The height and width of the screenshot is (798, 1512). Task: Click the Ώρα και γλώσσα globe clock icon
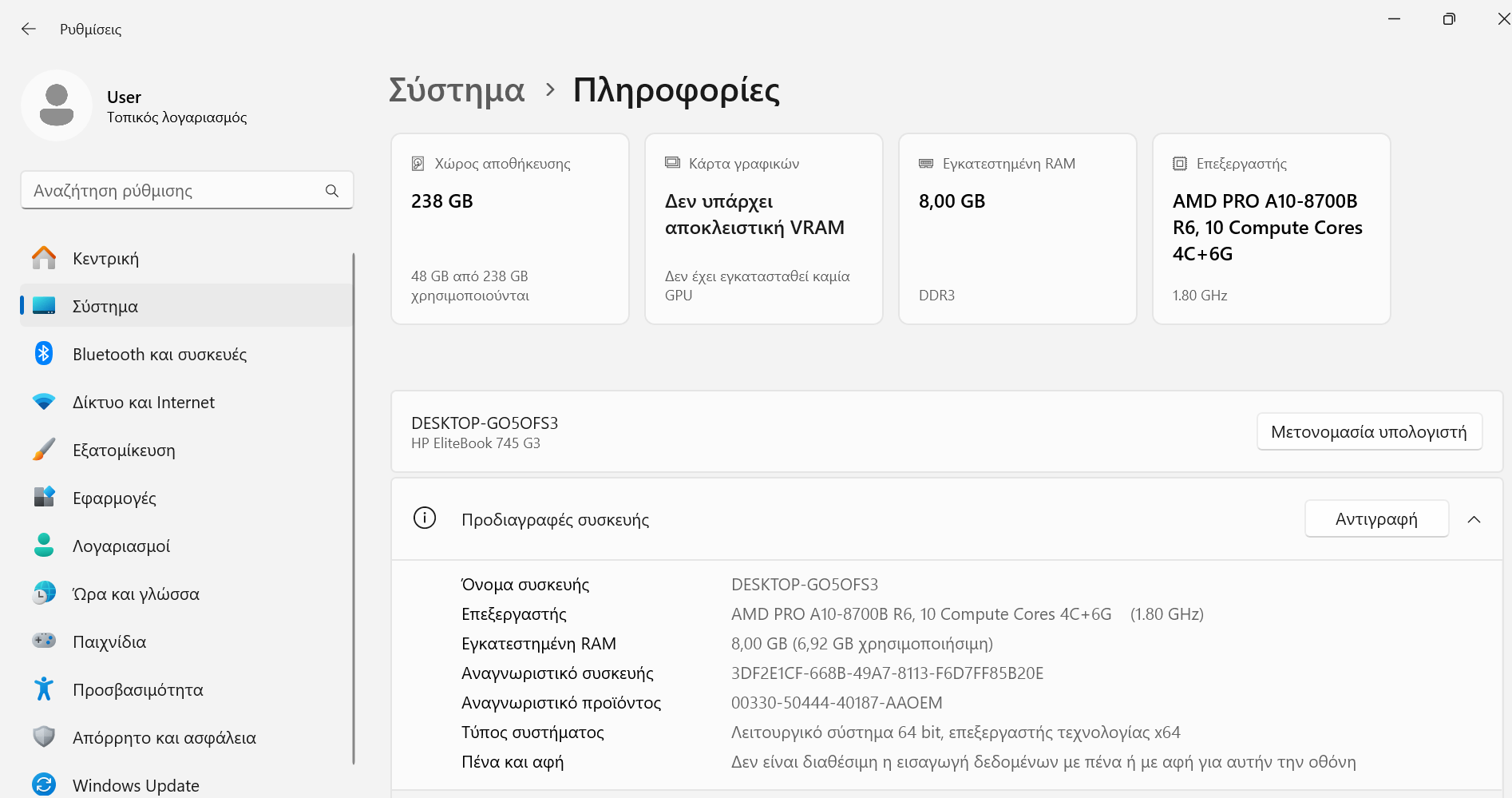[44, 593]
